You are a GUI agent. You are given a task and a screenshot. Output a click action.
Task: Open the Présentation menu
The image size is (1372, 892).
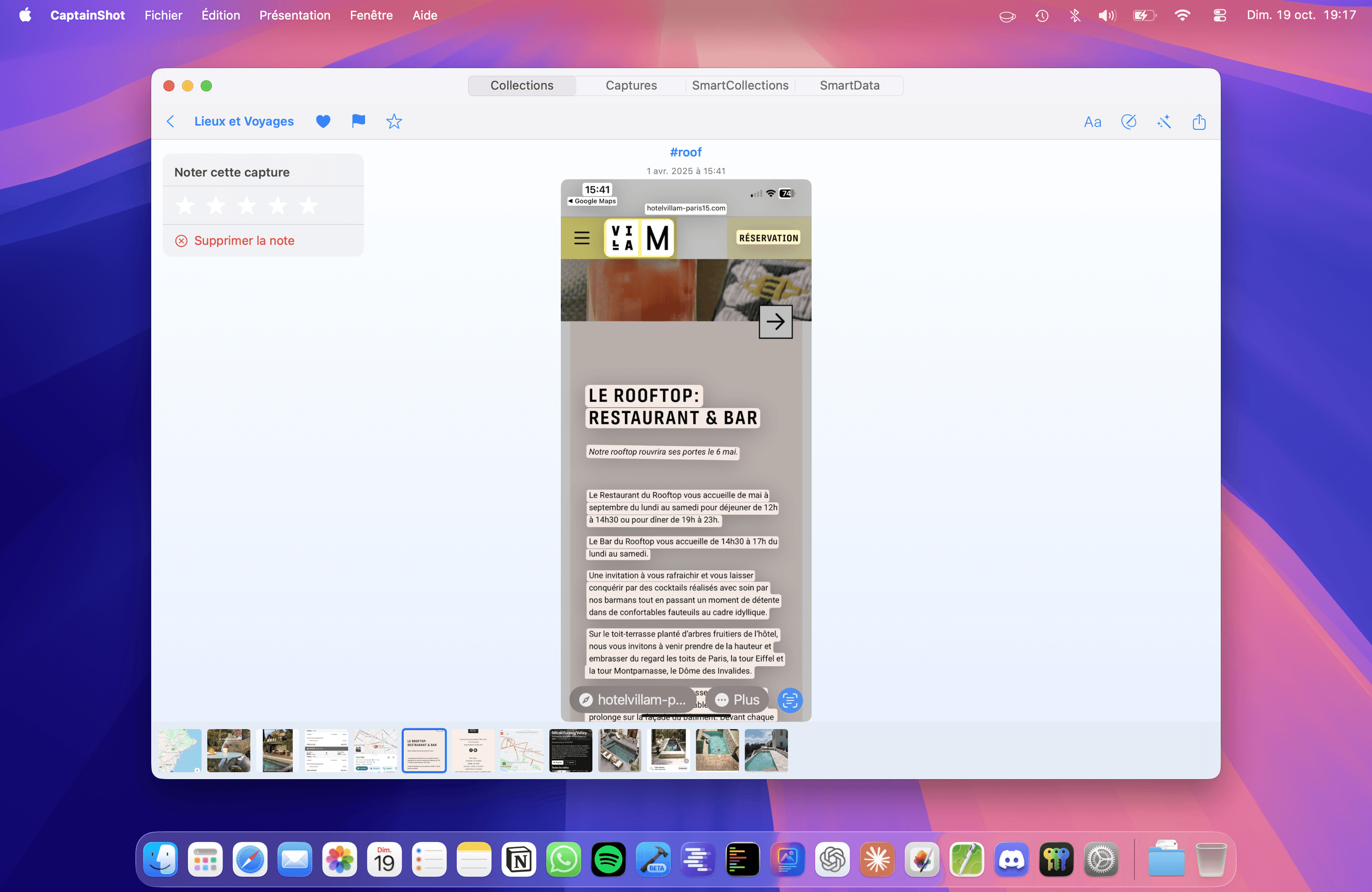tap(294, 15)
